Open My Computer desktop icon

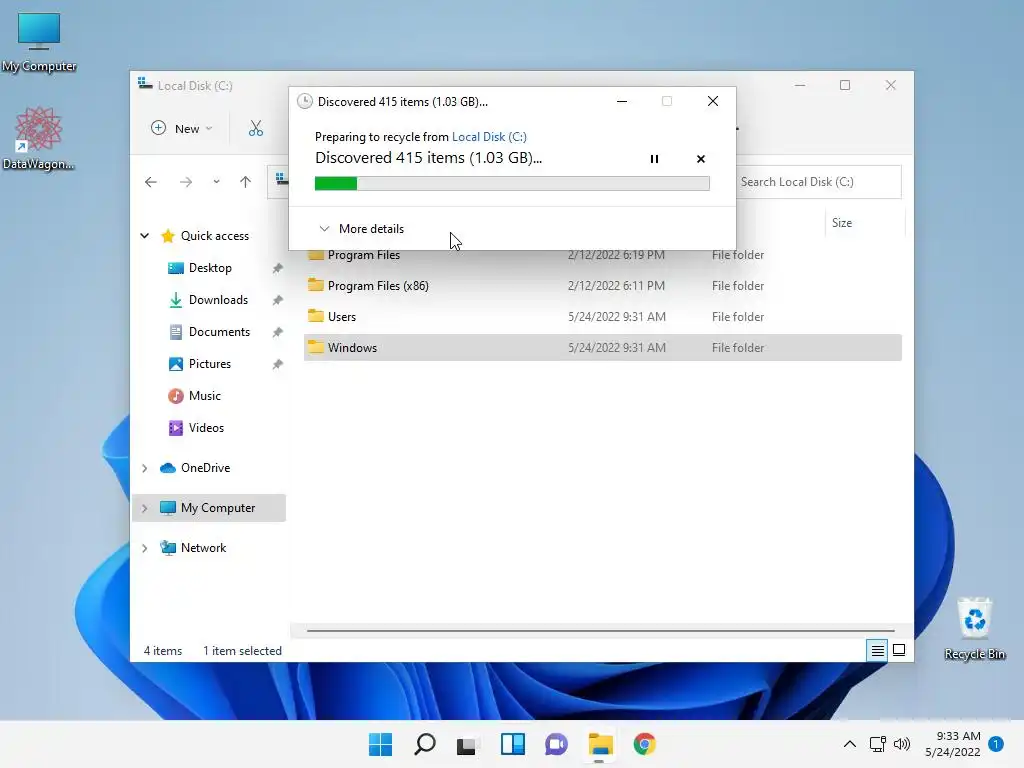[39, 42]
